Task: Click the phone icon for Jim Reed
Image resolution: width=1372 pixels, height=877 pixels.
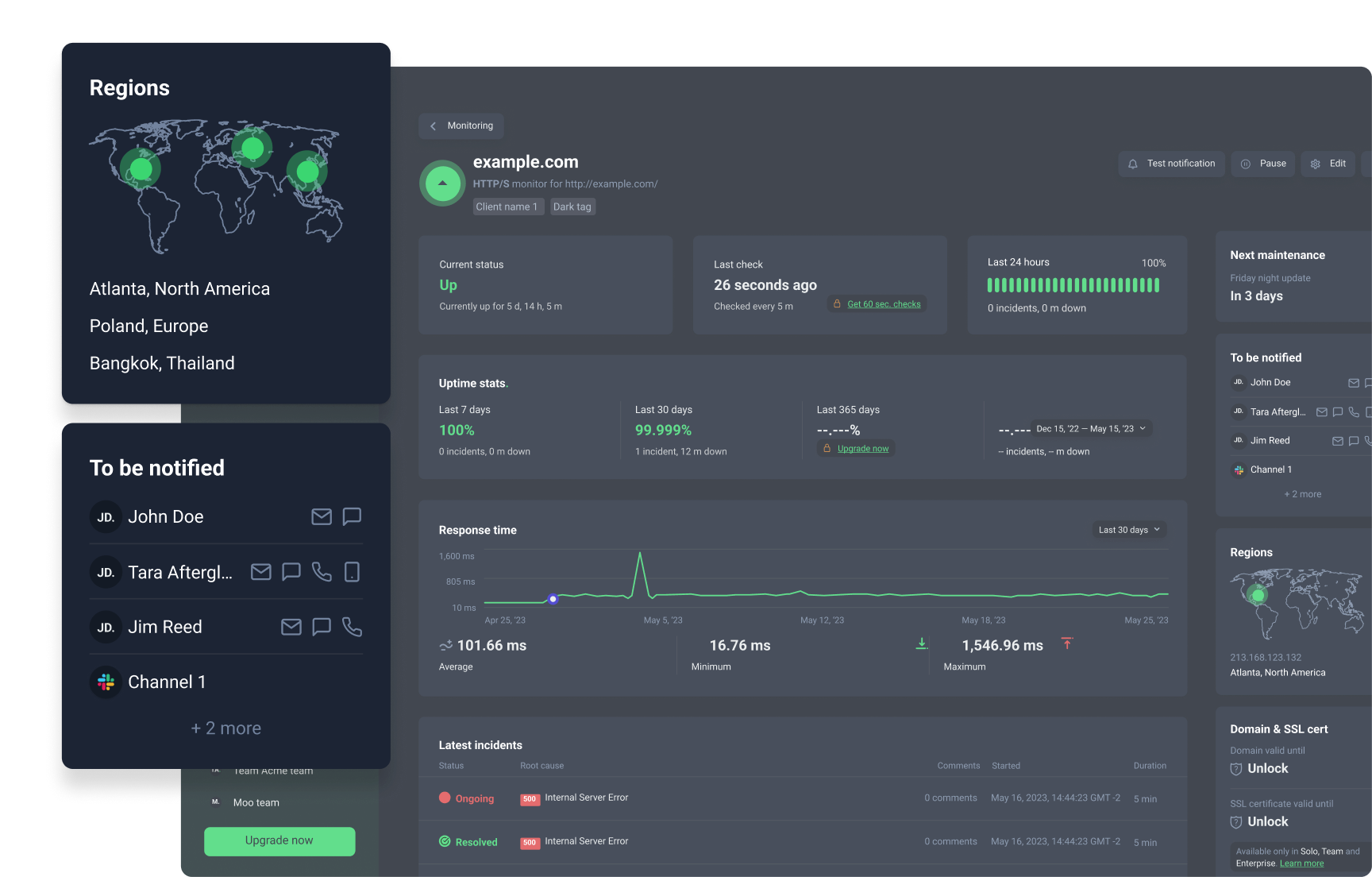Action: tap(352, 628)
